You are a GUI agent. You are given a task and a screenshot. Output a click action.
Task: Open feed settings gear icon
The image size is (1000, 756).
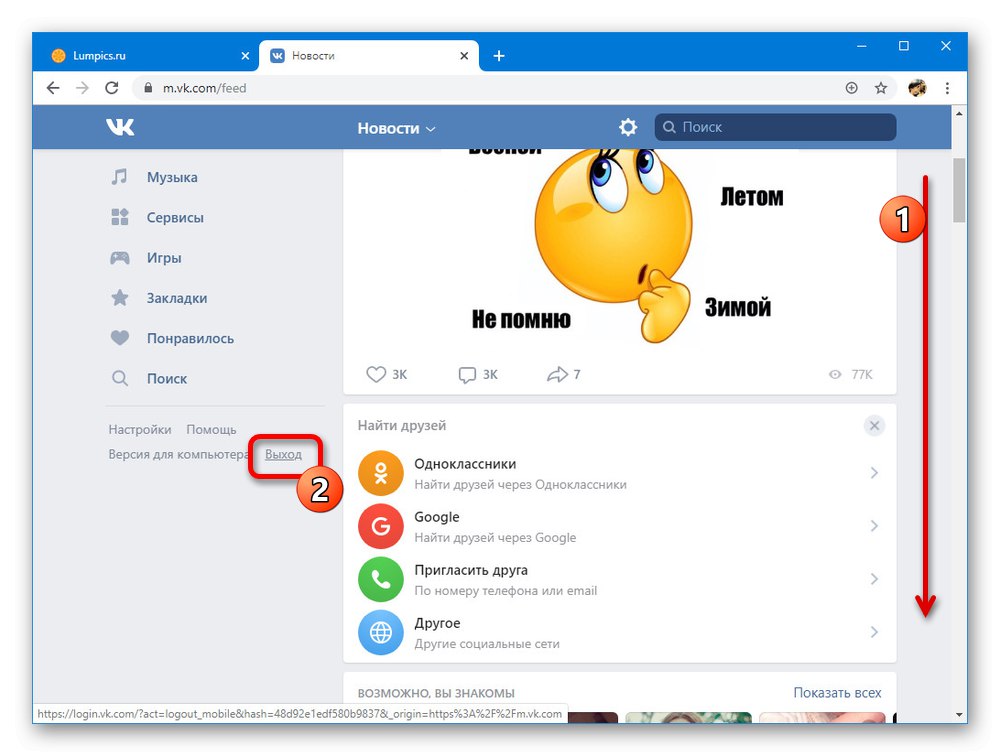point(628,127)
